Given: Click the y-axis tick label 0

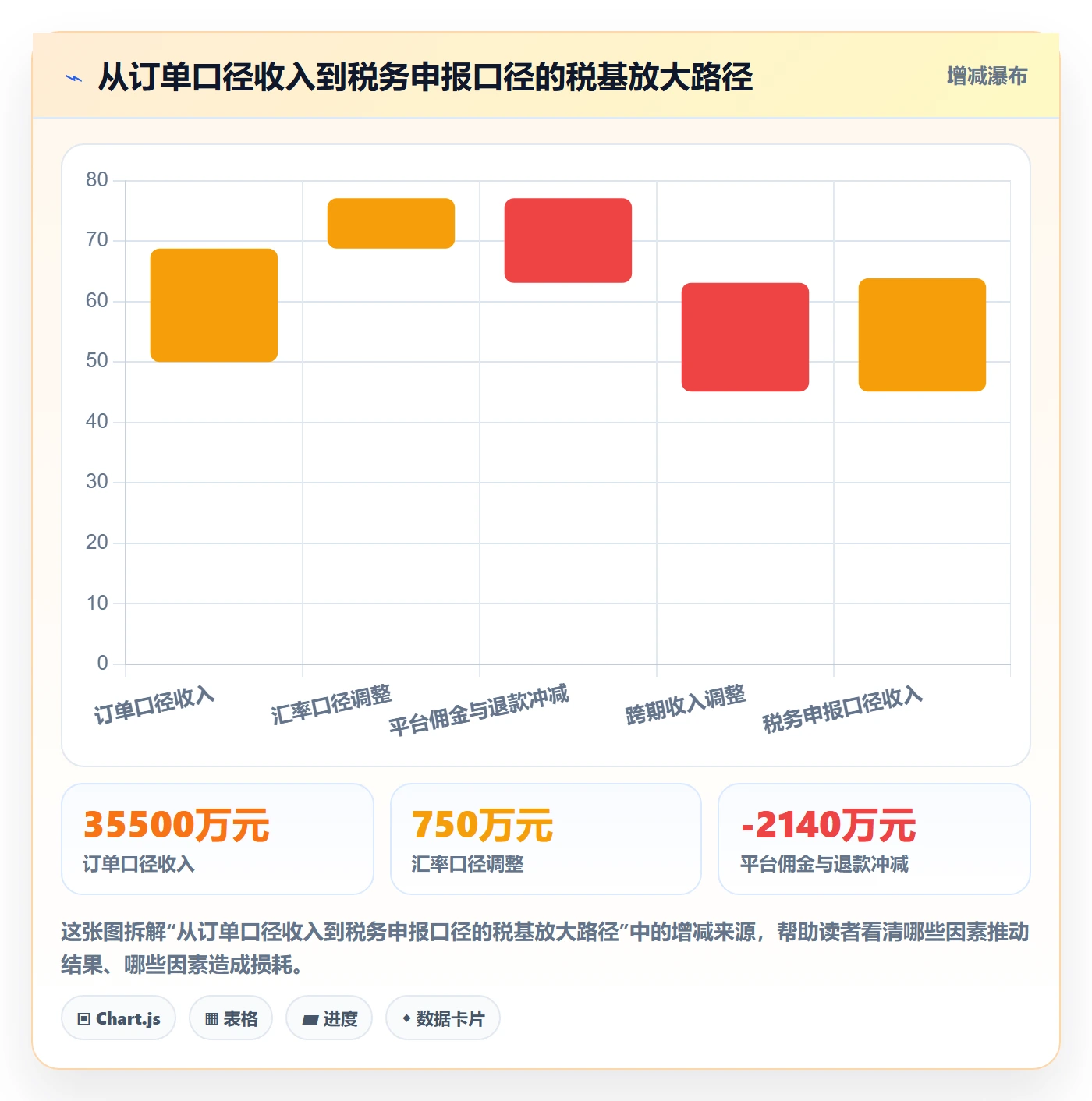Looking at the screenshot, I should [102, 664].
